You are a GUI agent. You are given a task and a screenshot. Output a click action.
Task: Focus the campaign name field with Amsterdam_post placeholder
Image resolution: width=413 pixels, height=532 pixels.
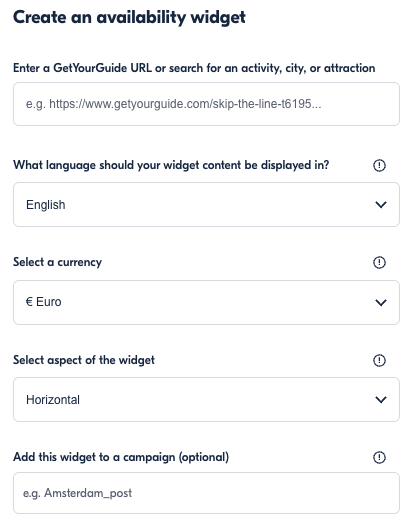[206, 493]
